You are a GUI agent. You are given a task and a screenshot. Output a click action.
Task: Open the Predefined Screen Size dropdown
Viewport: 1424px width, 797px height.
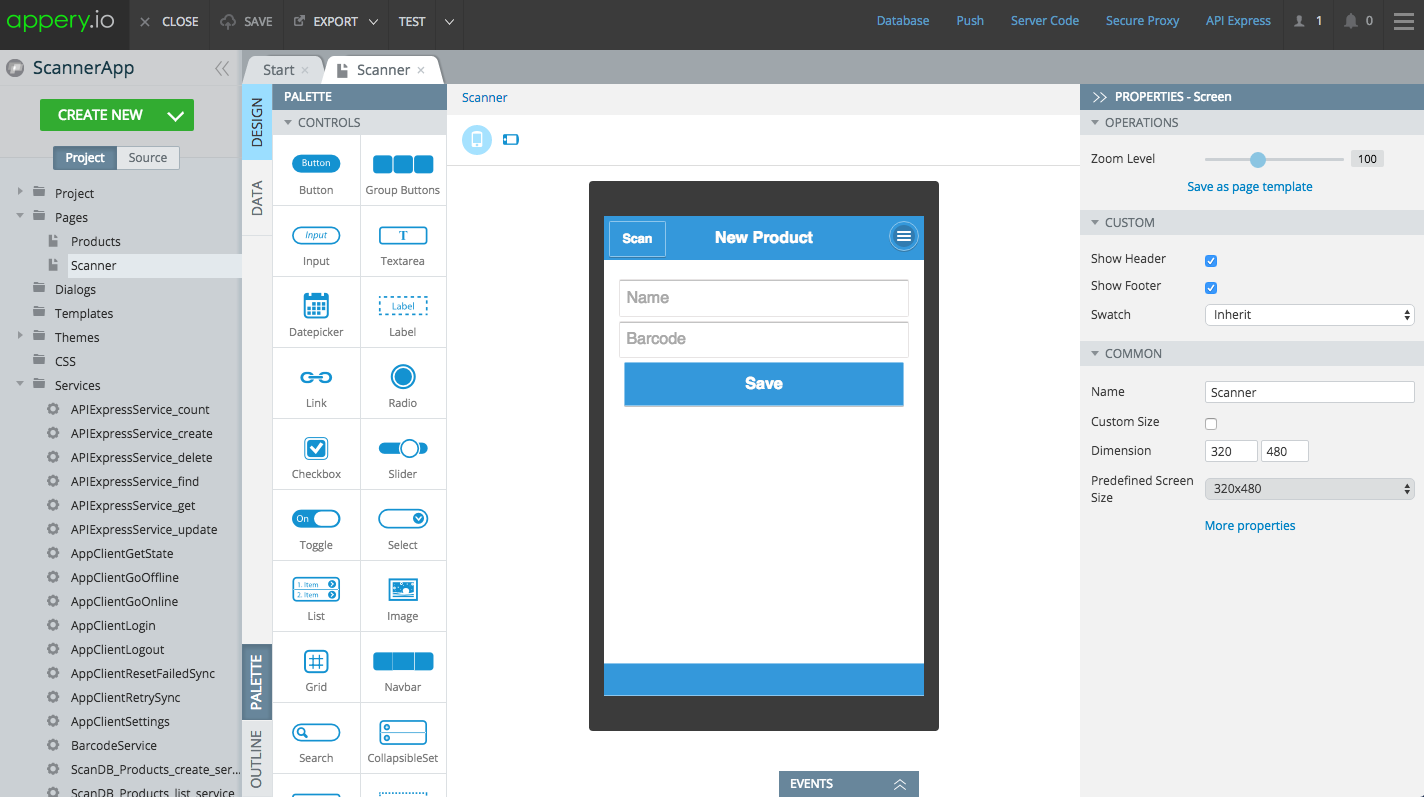coord(1309,489)
